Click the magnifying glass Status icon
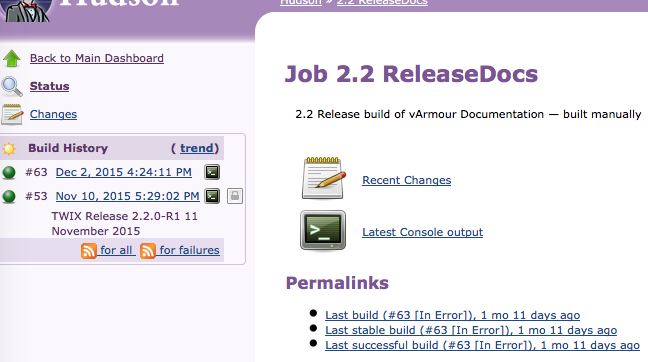Viewport: 648px width, 362px height. coord(12,86)
